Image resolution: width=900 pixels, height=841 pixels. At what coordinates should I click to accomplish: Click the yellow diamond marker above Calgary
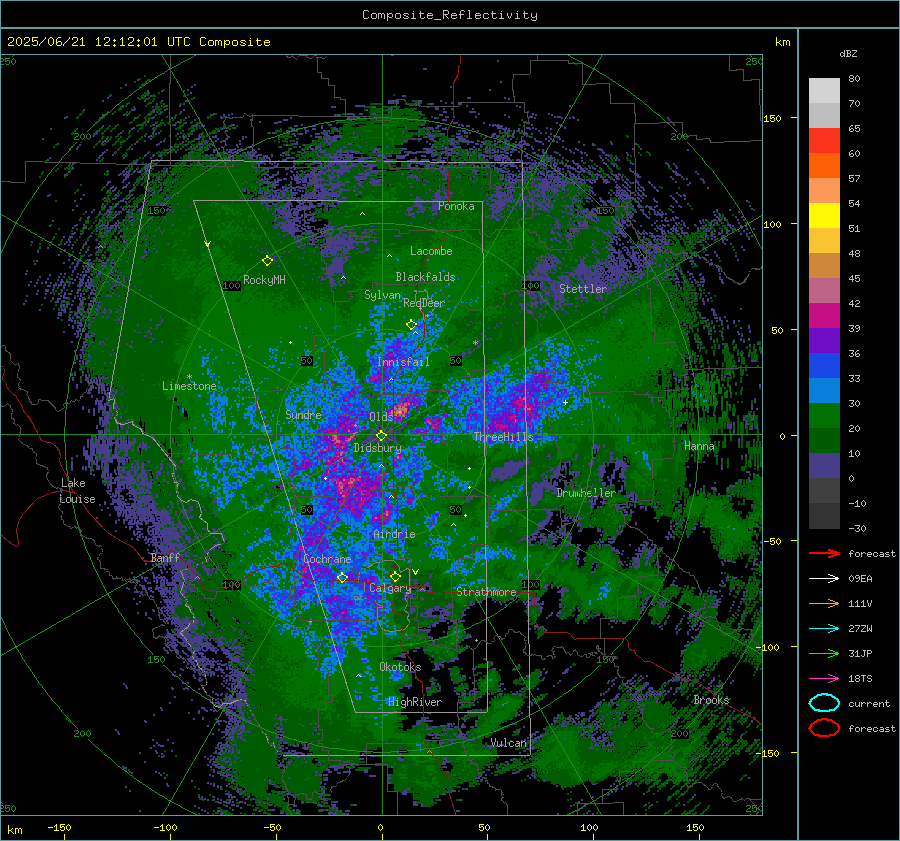click(395, 576)
